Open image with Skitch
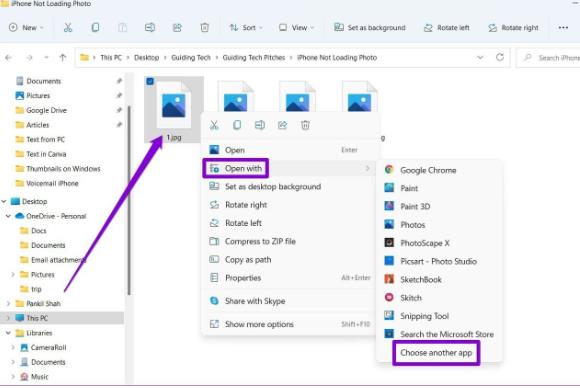The width and height of the screenshot is (580, 388). click(439, 297)
